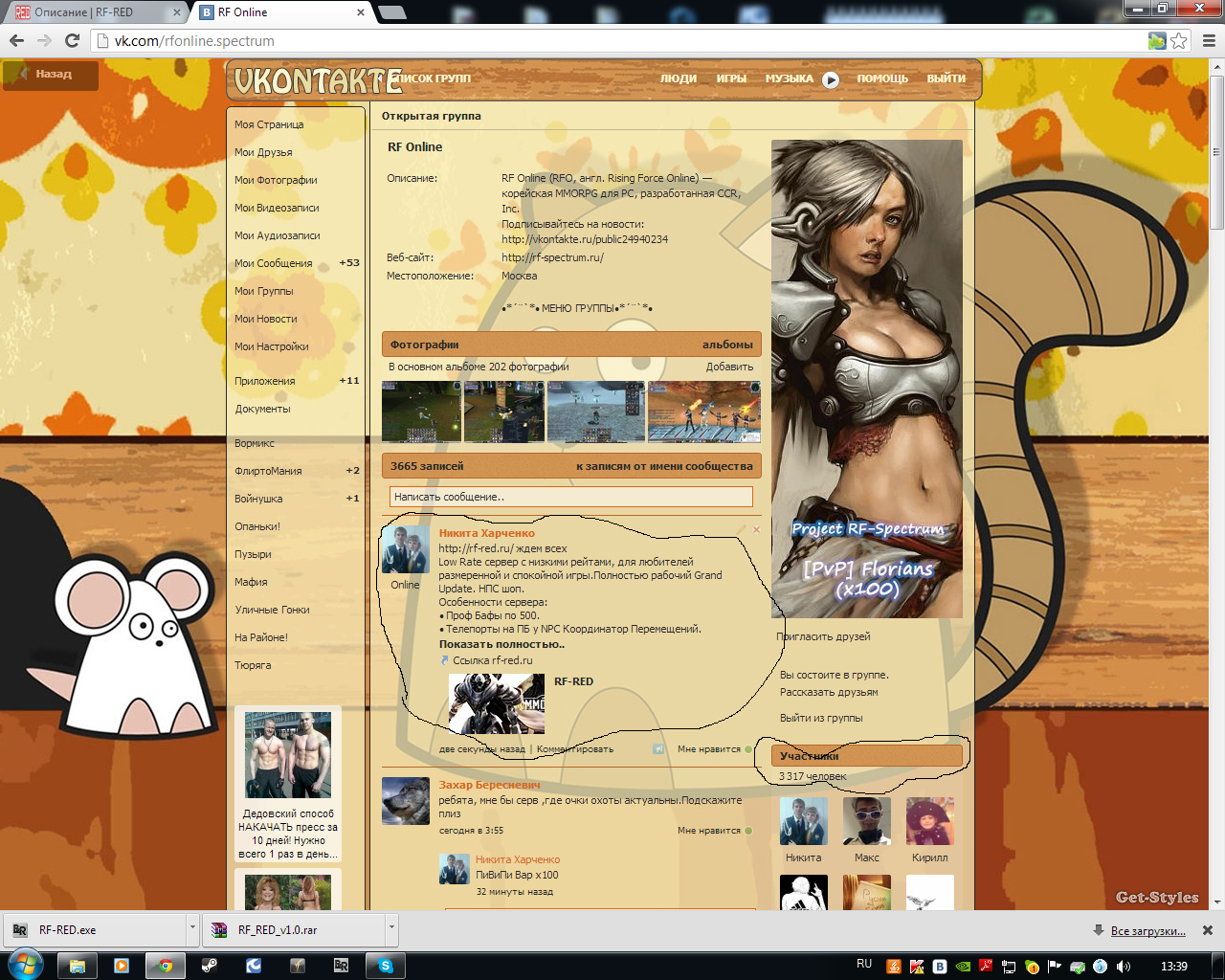Click Рассказать друзьям
The height and width of the screenshot is (980, 1225).
coord(829,692)
